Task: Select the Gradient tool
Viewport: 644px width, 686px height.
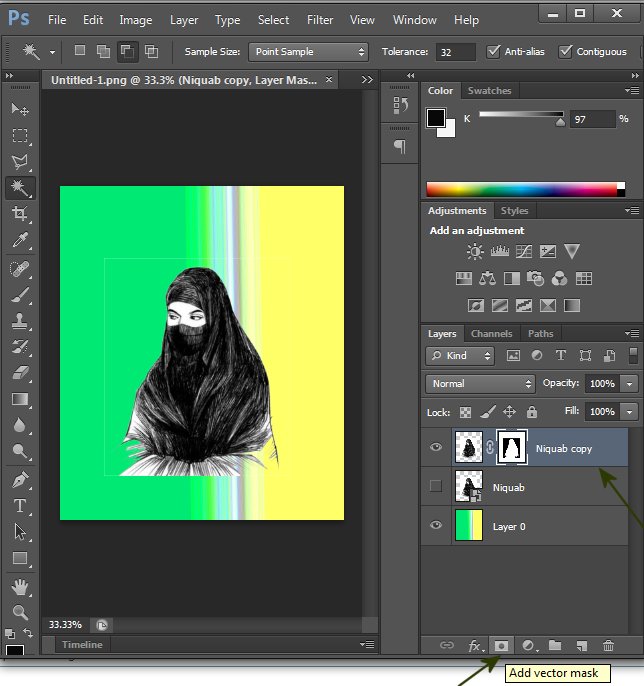Action: (x=20, y=399)
